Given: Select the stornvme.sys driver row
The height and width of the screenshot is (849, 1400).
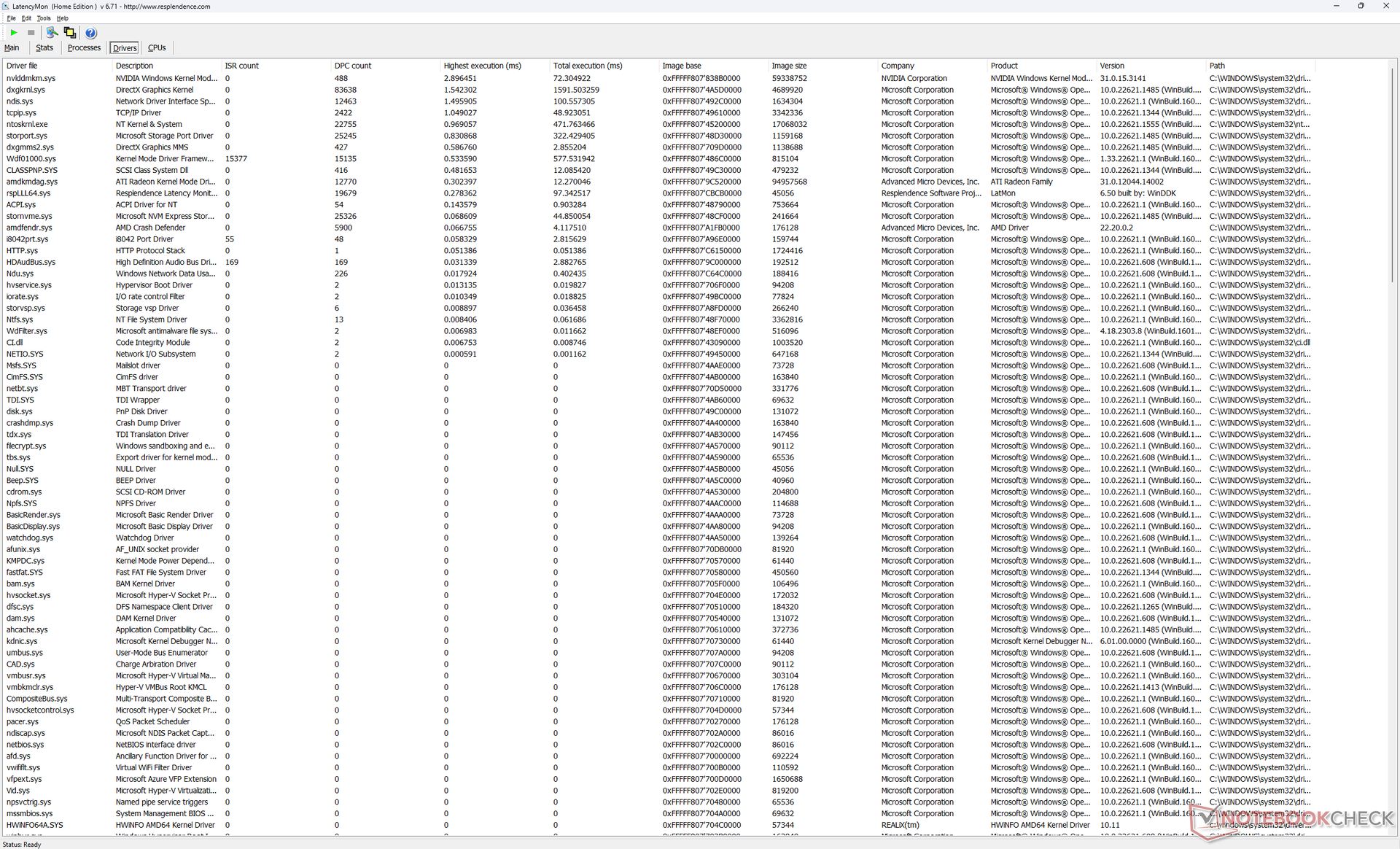Looking at the screenshot, I should [658, 216].
